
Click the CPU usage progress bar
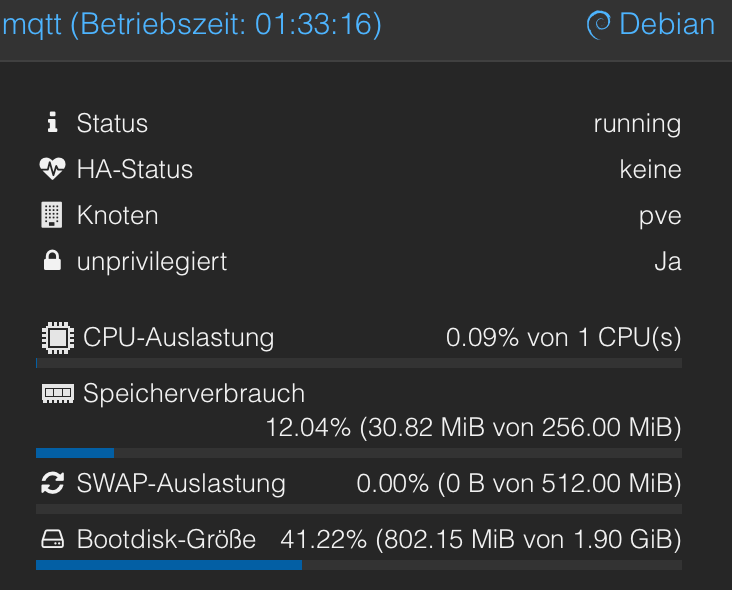point(359,363)
